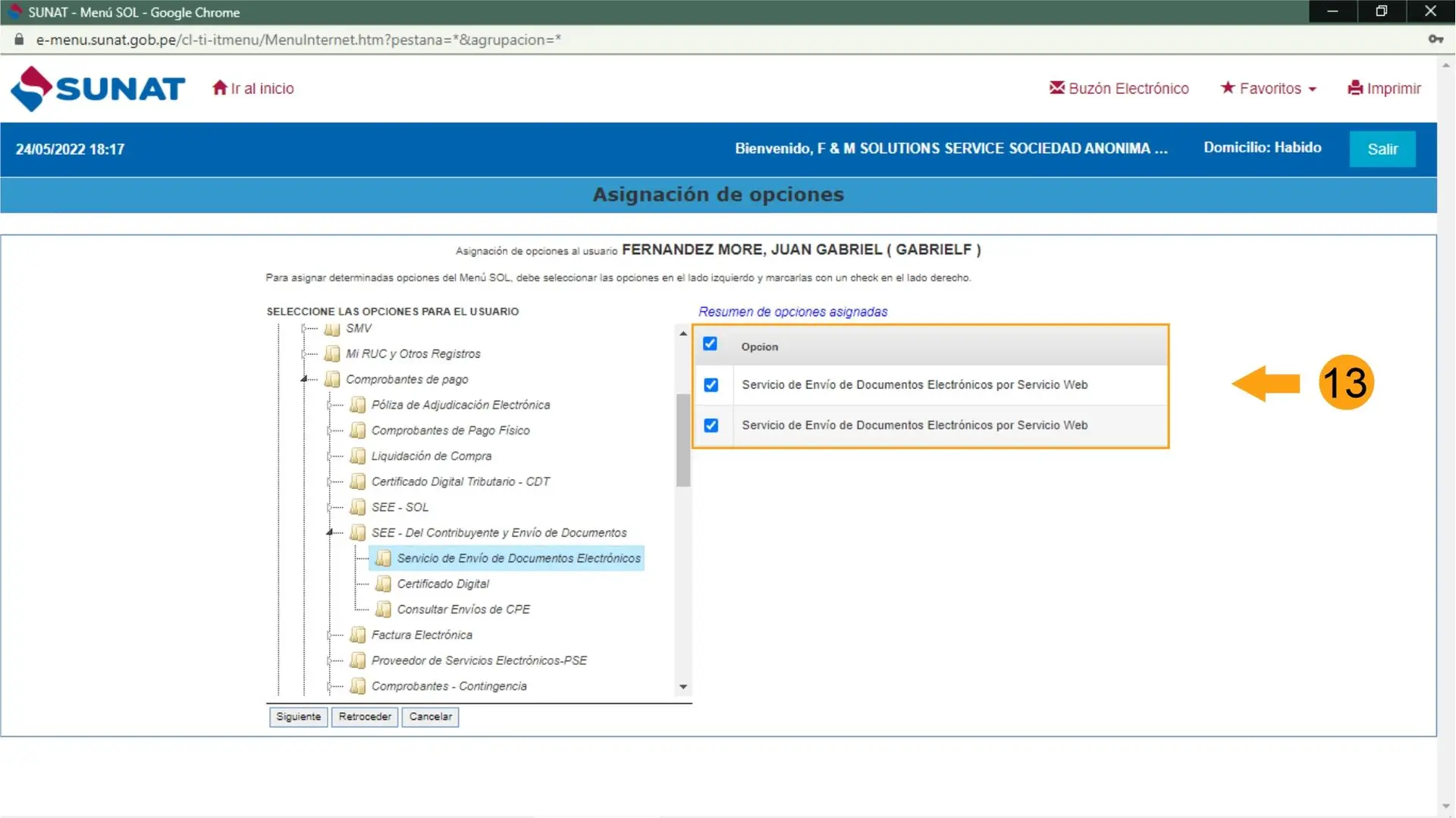Screen dimensions: 1456x818
Task: Click the Certificado Digital Tributario - CDT folder icon
Action: (358, 481)
